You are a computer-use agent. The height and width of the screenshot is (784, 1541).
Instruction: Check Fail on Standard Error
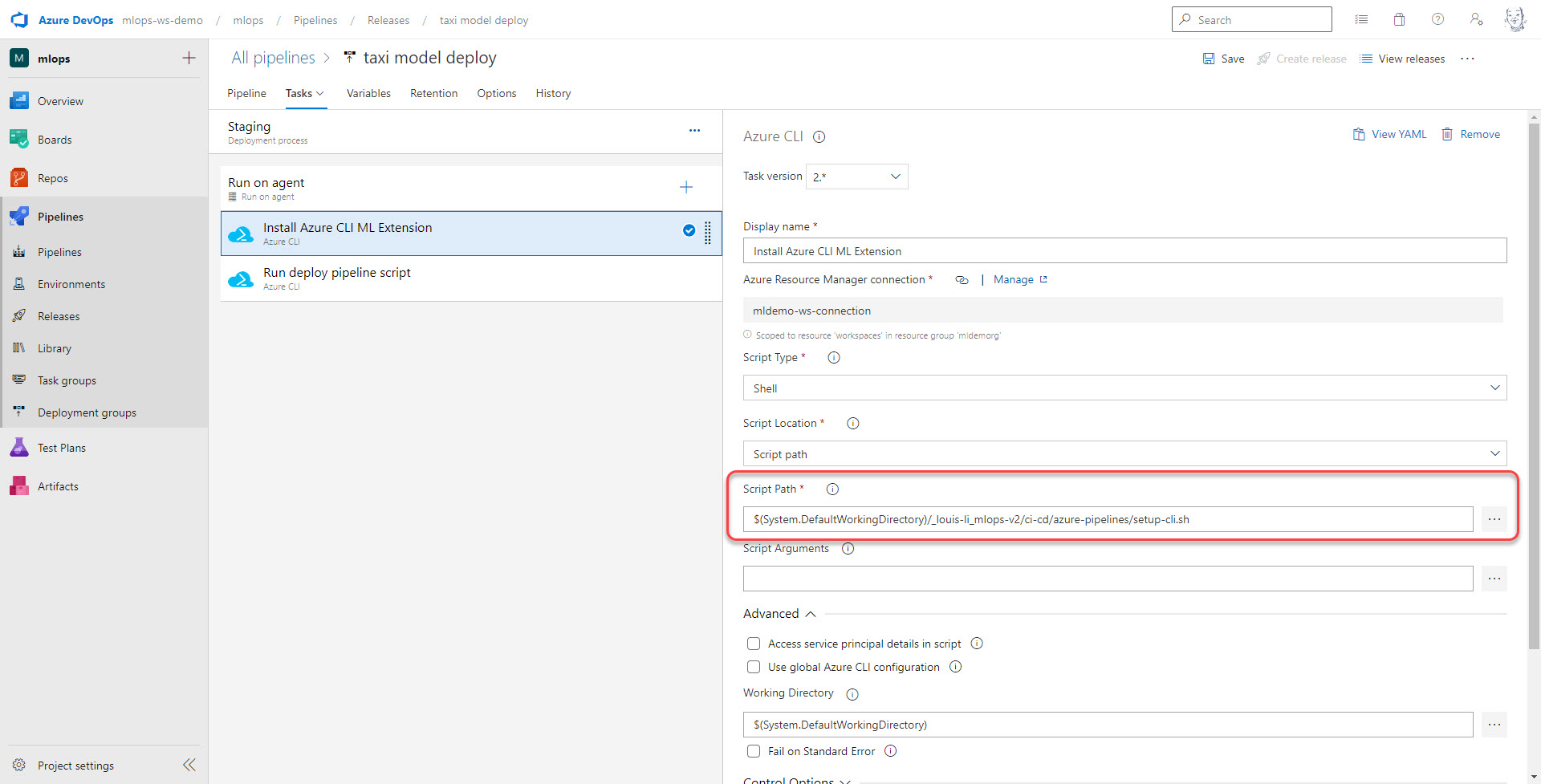(x=754, y=751)
